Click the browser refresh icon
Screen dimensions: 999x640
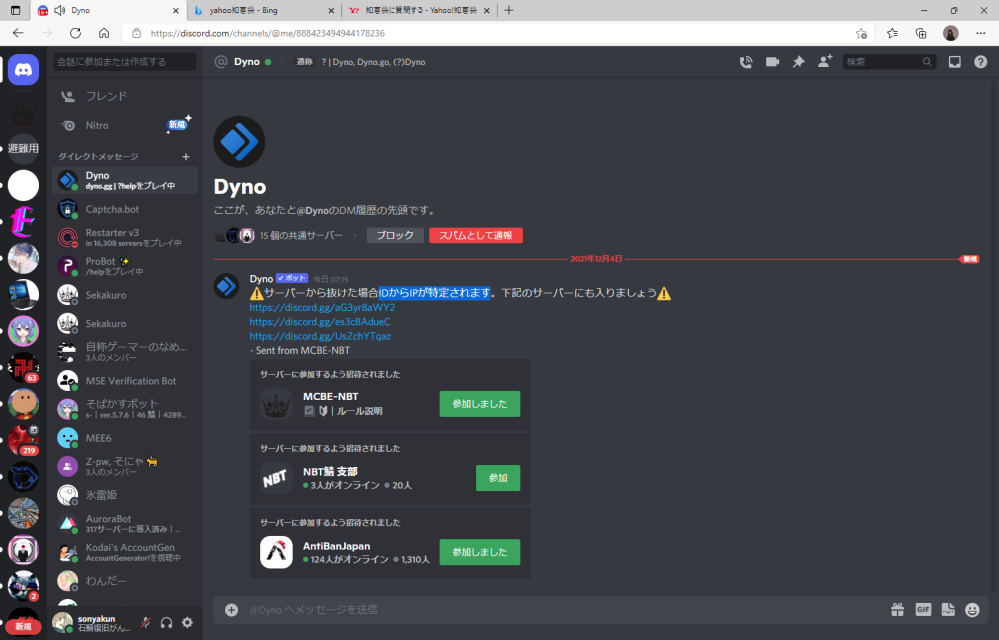point(75,33)
